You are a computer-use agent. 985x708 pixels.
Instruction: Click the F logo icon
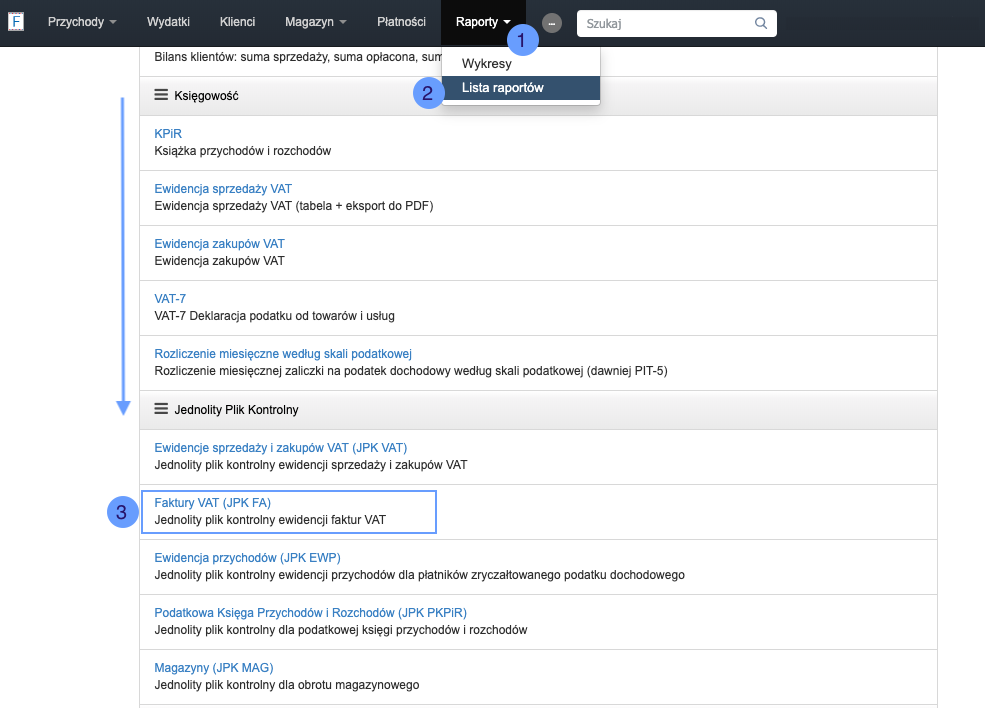tap(16, 22)
